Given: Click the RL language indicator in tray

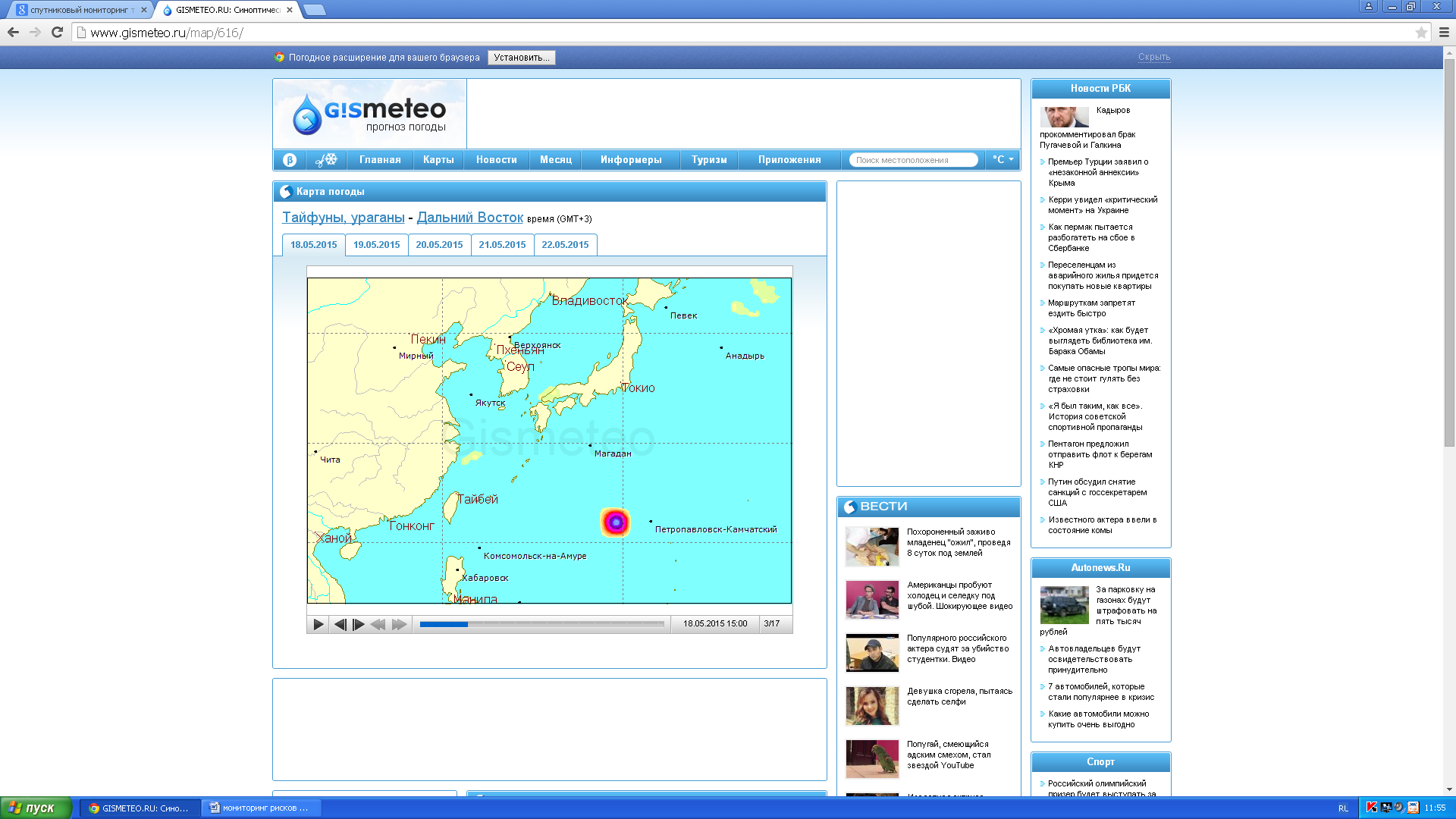Looking at the screenshot, I should [x=1343, y=808].
